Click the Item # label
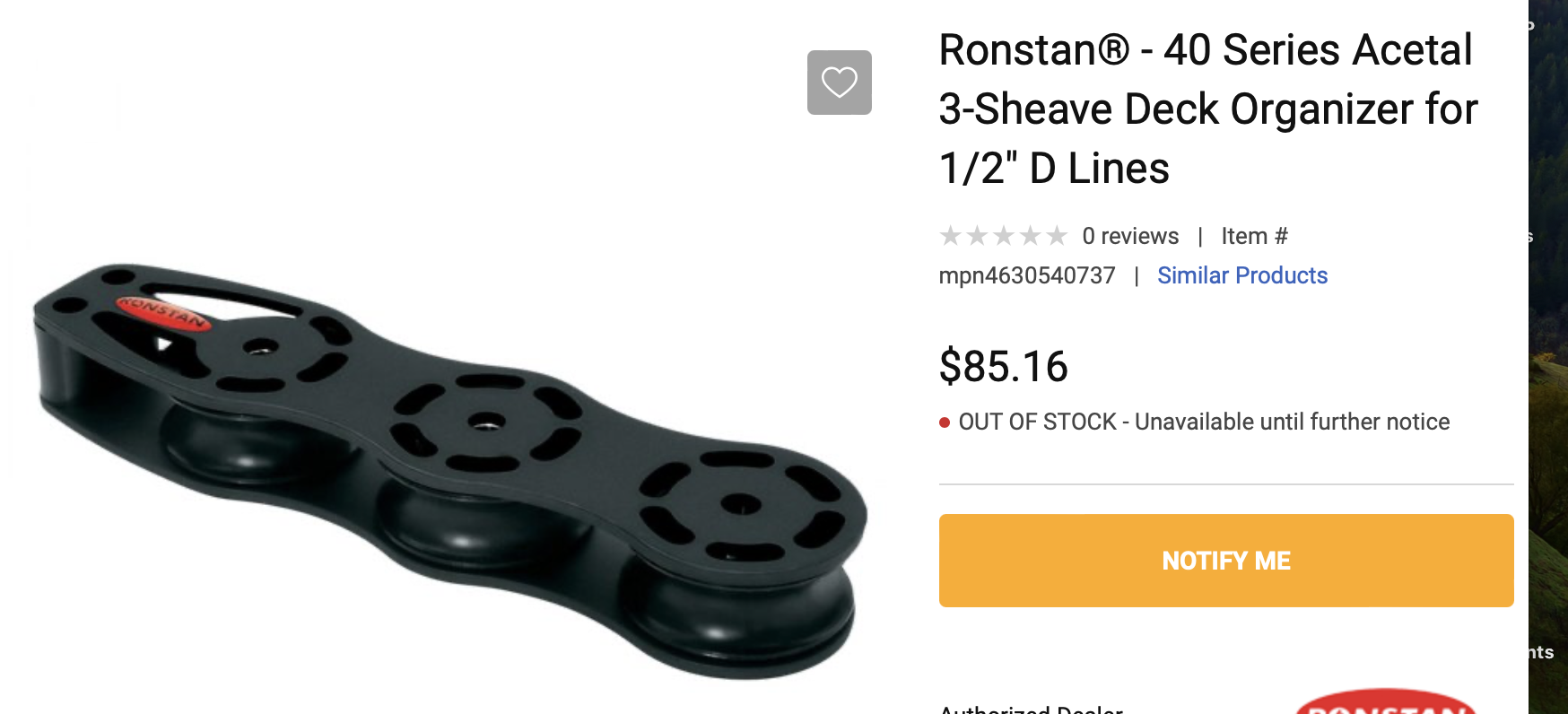This screenshot has width=1568, height=714. [x=1254, y=236]
